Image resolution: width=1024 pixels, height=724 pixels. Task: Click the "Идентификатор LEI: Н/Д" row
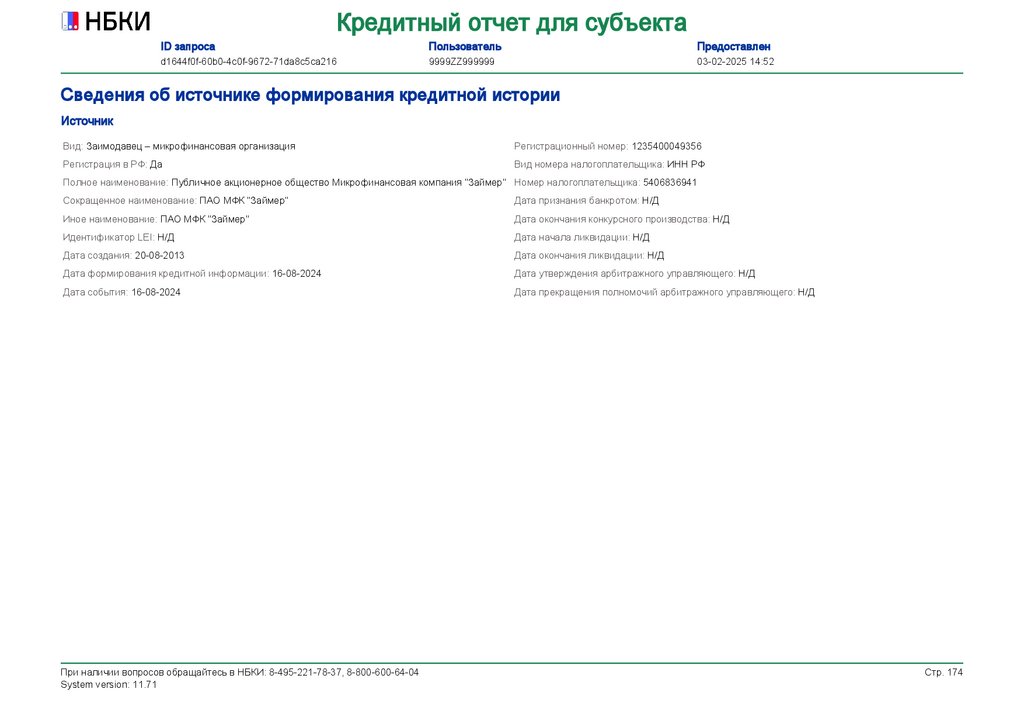[x=118, y=238]
